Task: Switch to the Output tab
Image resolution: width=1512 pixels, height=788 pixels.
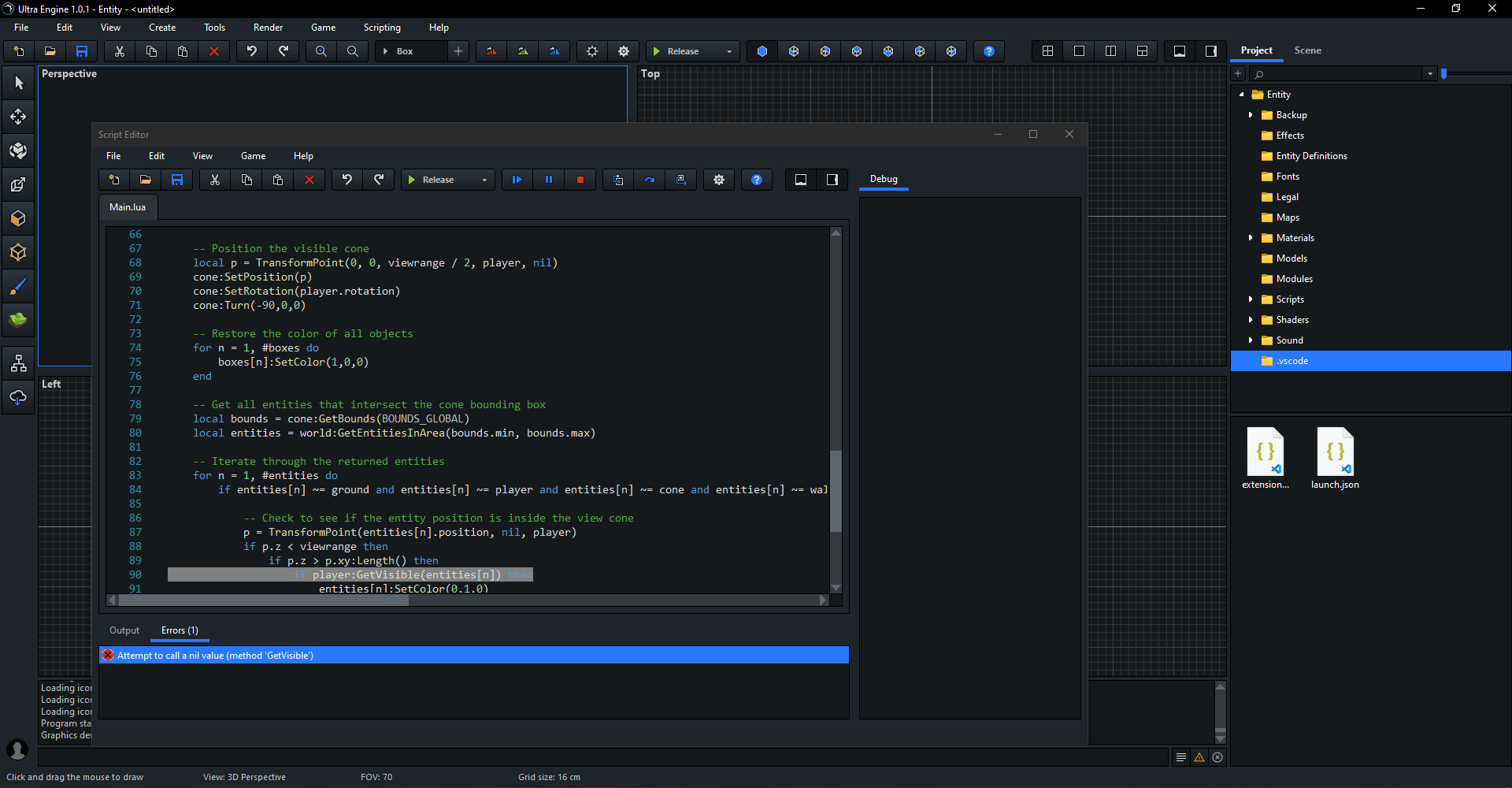Action: (x=124, y=630)
